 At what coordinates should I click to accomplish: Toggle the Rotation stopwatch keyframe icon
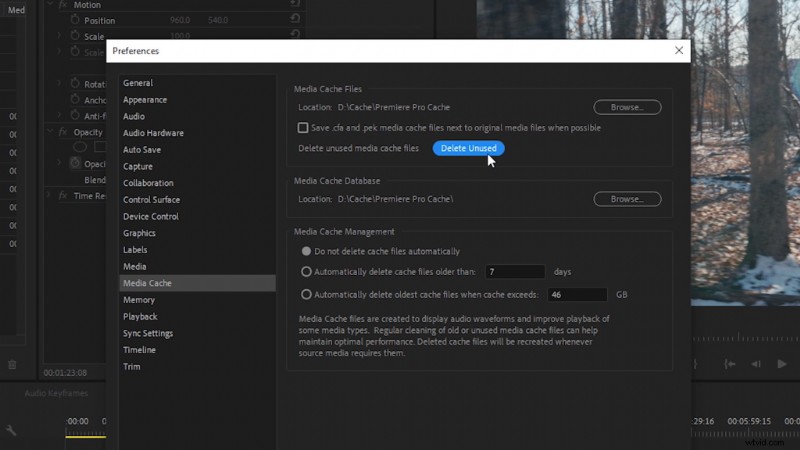click(x=75, y=83)
